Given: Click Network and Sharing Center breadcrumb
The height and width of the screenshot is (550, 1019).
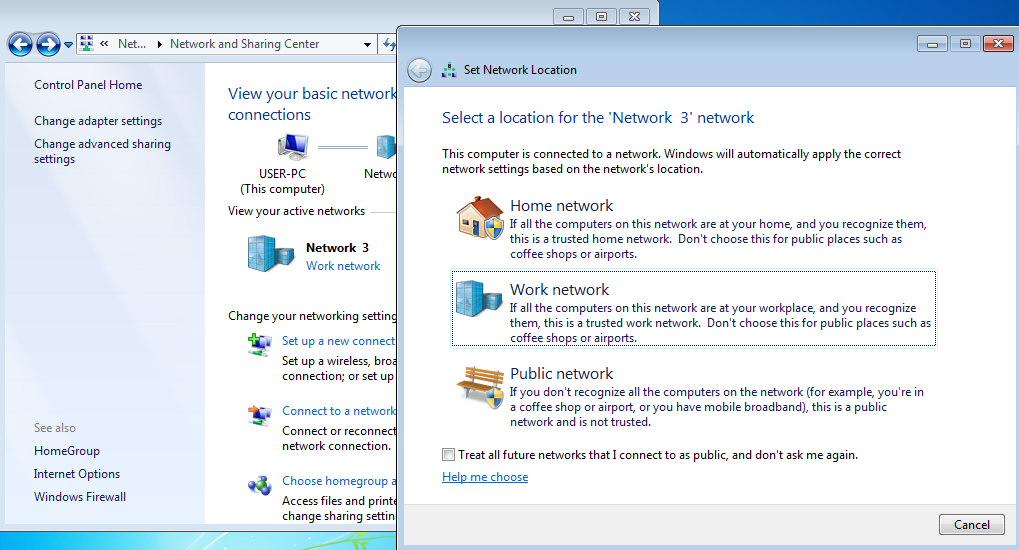Looking at the screenshot, I should [244, 44].
